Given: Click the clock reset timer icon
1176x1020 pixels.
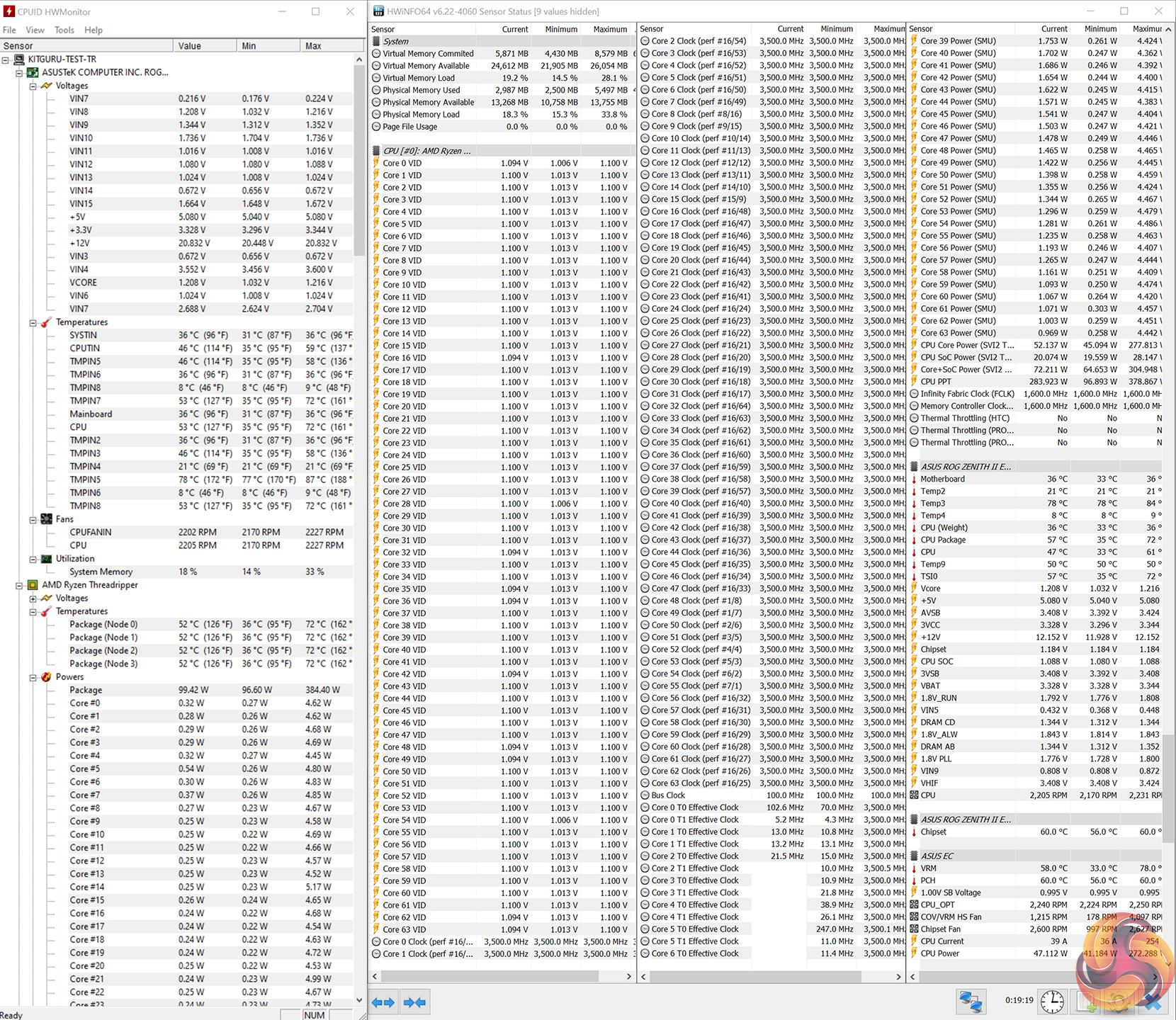Looking at the screenshot, I should (x=1052, y=1002).
